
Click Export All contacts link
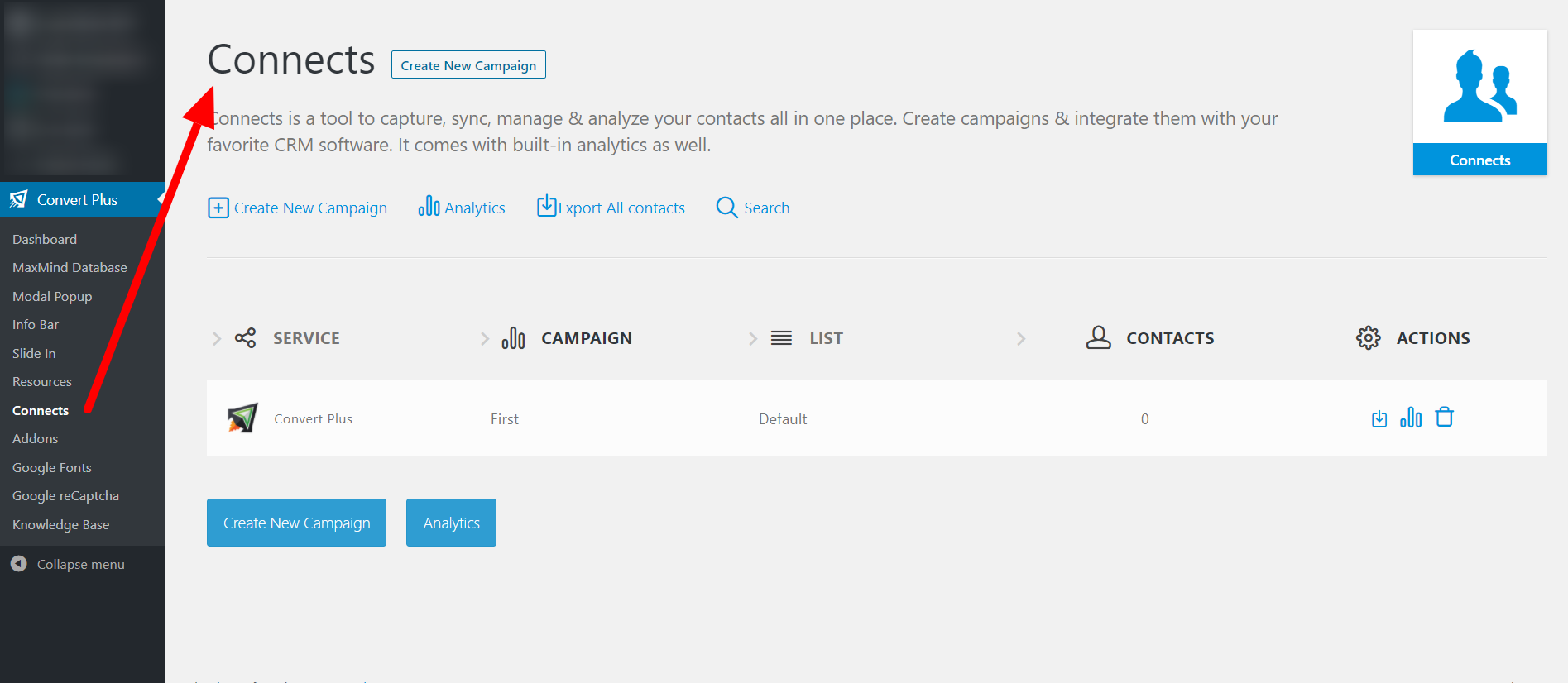point(621,208)
